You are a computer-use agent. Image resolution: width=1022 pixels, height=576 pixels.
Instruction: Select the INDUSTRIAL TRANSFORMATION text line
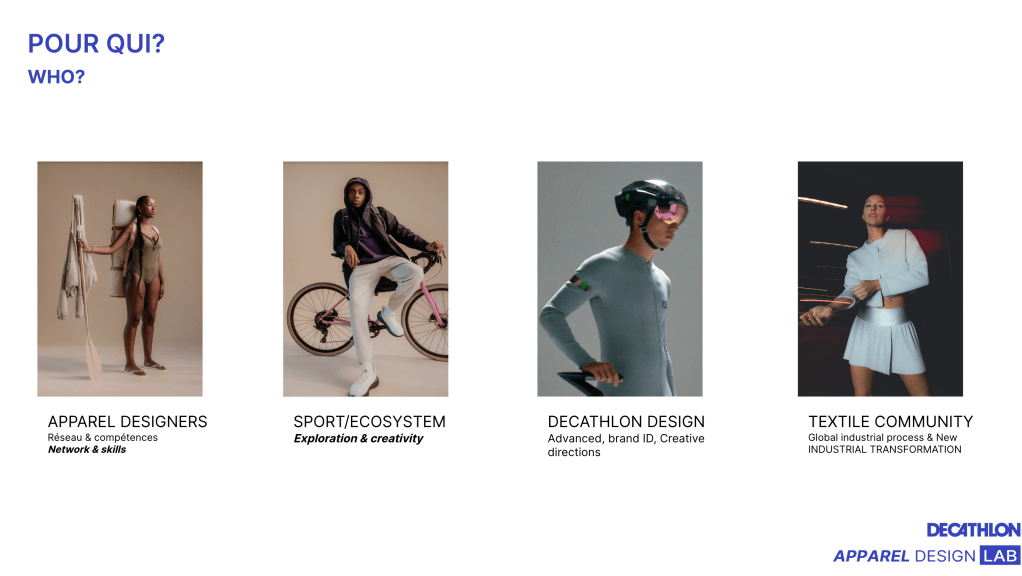[x=884, y=450]
